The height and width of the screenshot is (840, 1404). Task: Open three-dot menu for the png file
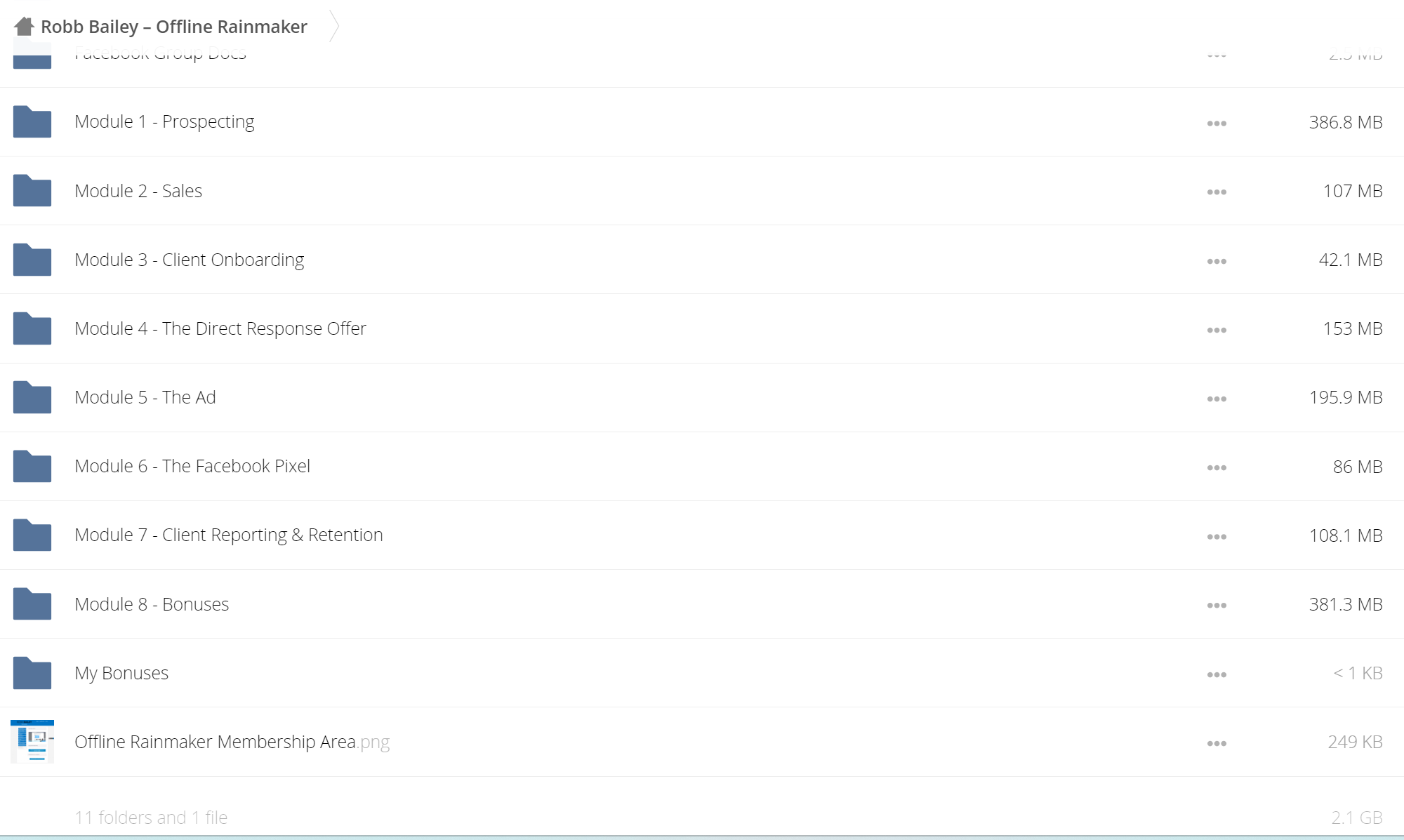(x=1217, y=743)
